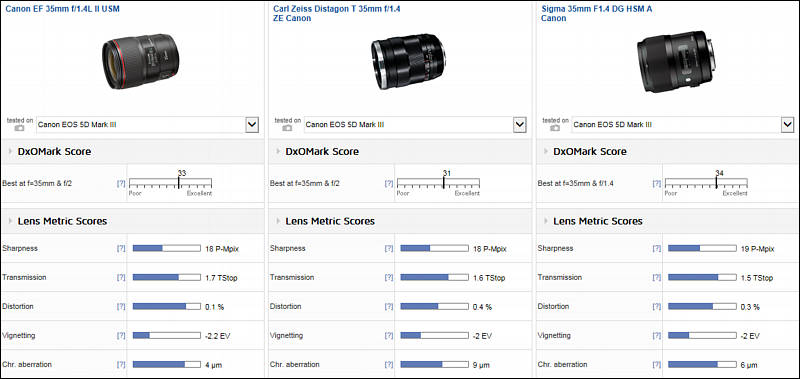This screenshot has height=379, width=800.
Task: Click the Sigma 35mm lens thumbnail
Action: (676, 62)
